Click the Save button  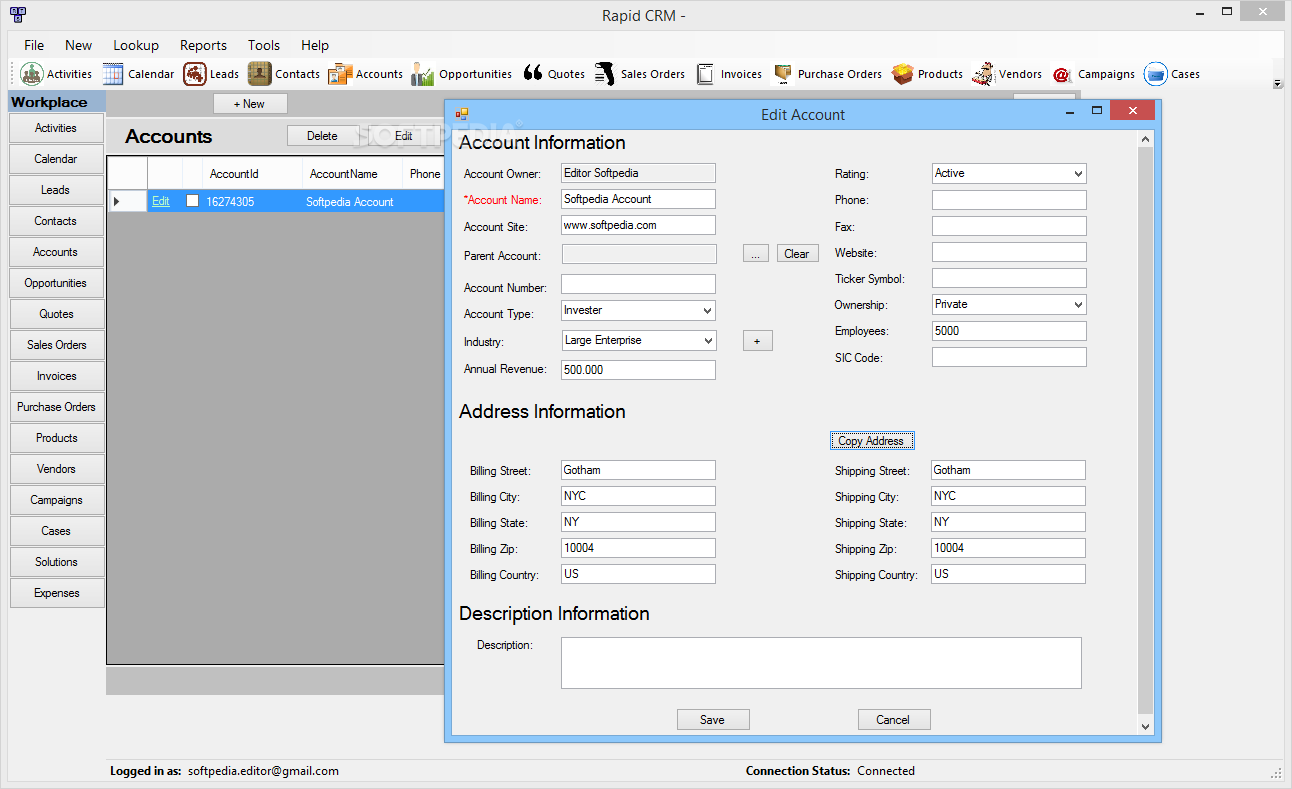tap(713, 720)
